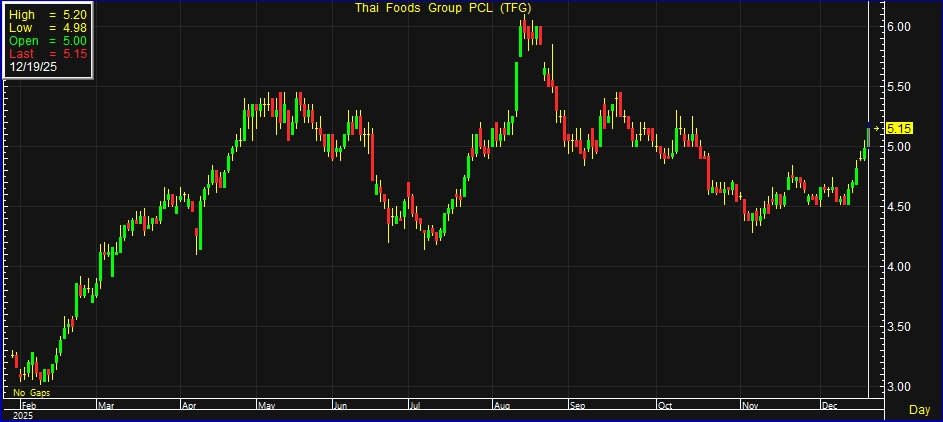Image resolution: width=943 pixels, height=422 pixels.
Task: Click the yellow 5.15 last price marker
Action: click(x=899, y=128)
